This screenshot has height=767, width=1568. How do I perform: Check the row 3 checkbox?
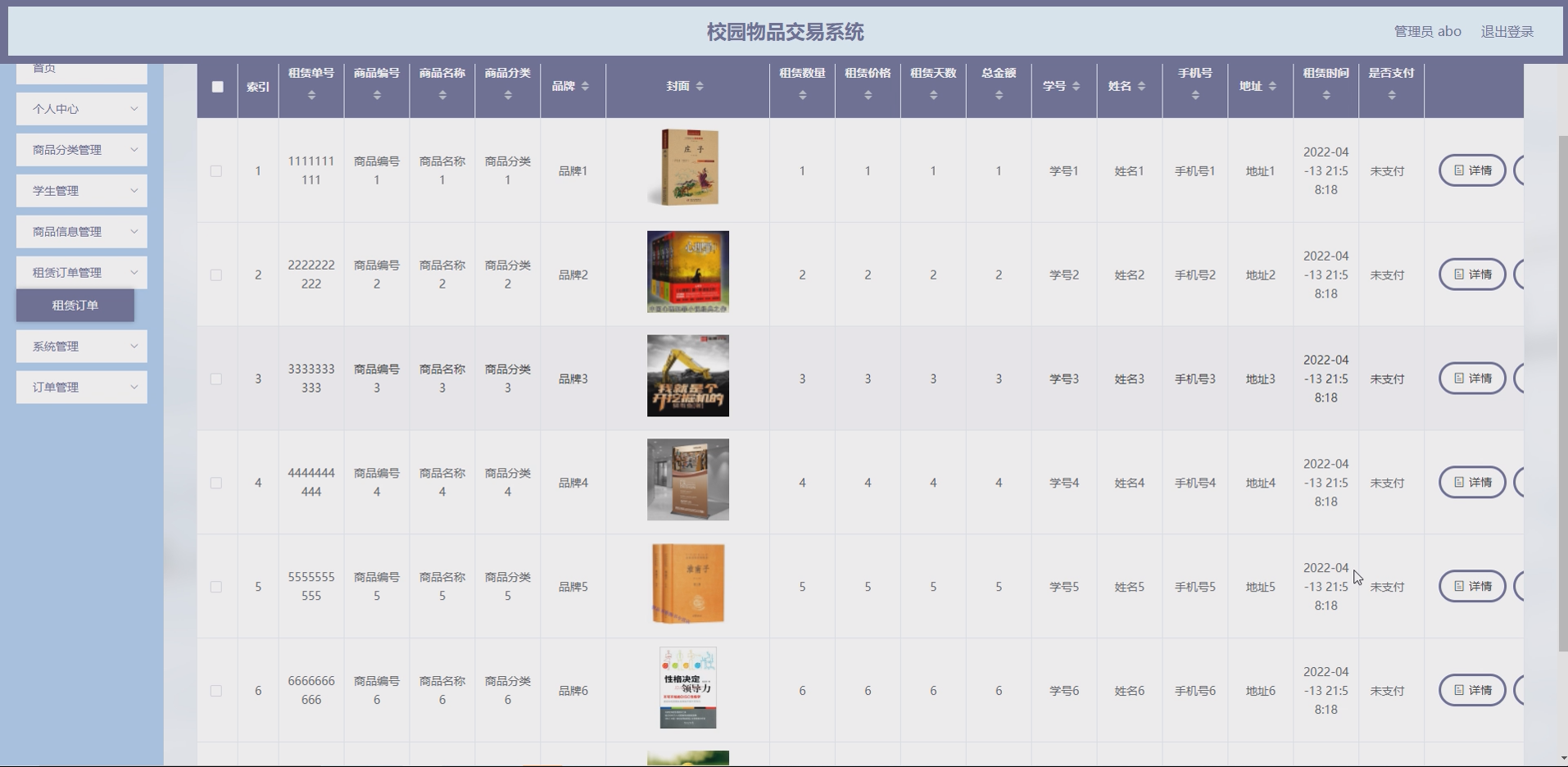tap(216, 379)
